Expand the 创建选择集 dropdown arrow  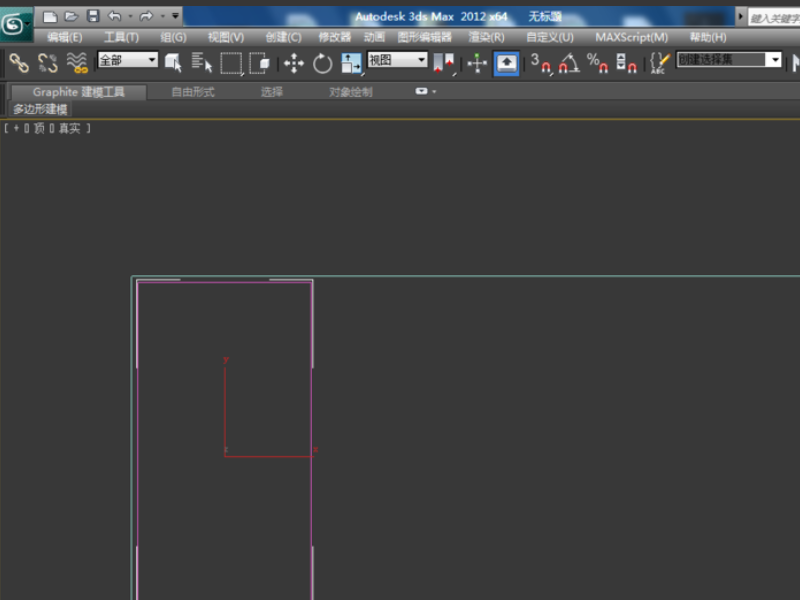coord(774,60)
